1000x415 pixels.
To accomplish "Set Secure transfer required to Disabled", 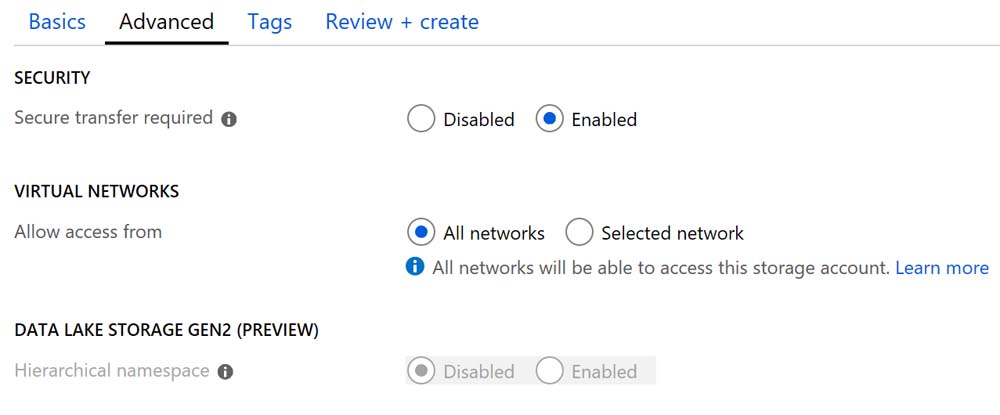I will (422, 120).
